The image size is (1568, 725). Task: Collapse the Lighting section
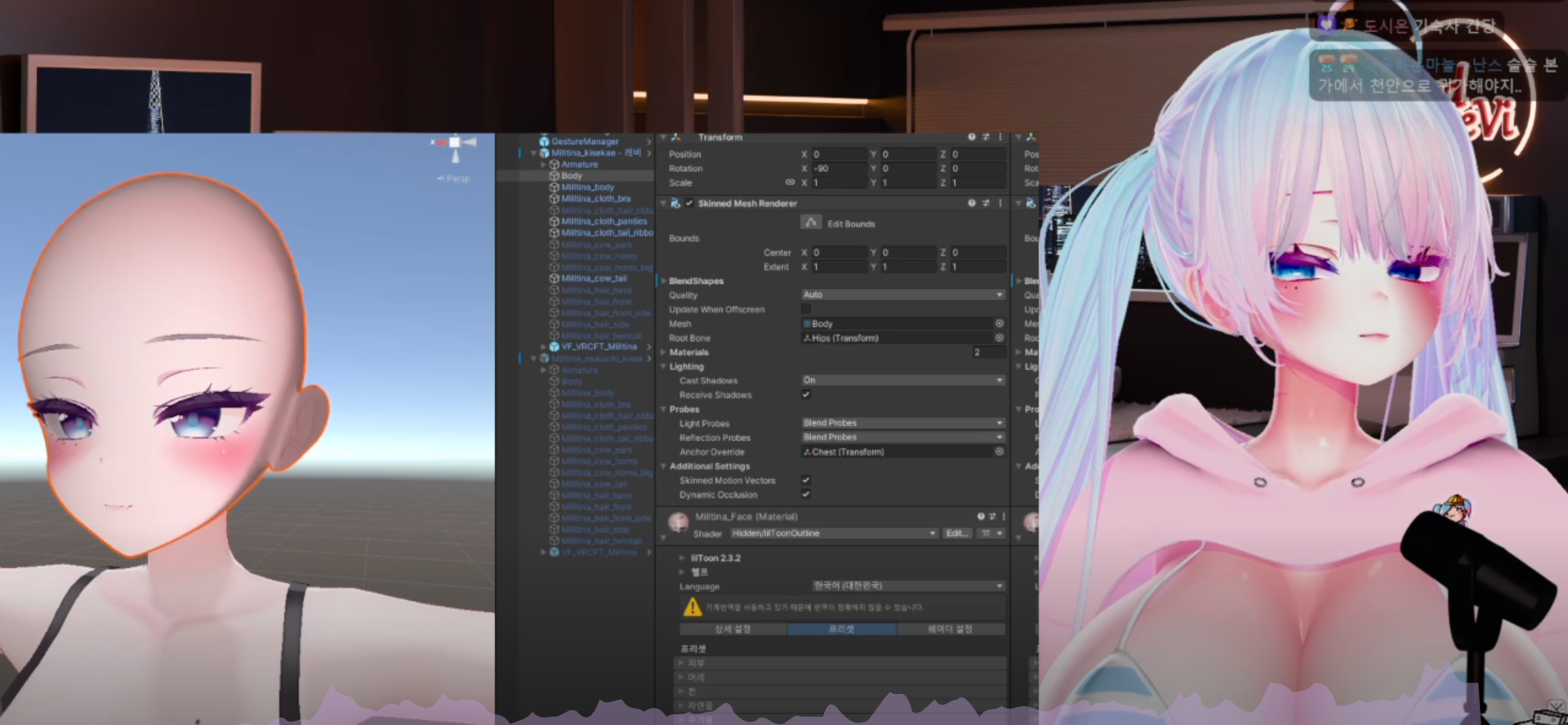(x=664, y=367)
